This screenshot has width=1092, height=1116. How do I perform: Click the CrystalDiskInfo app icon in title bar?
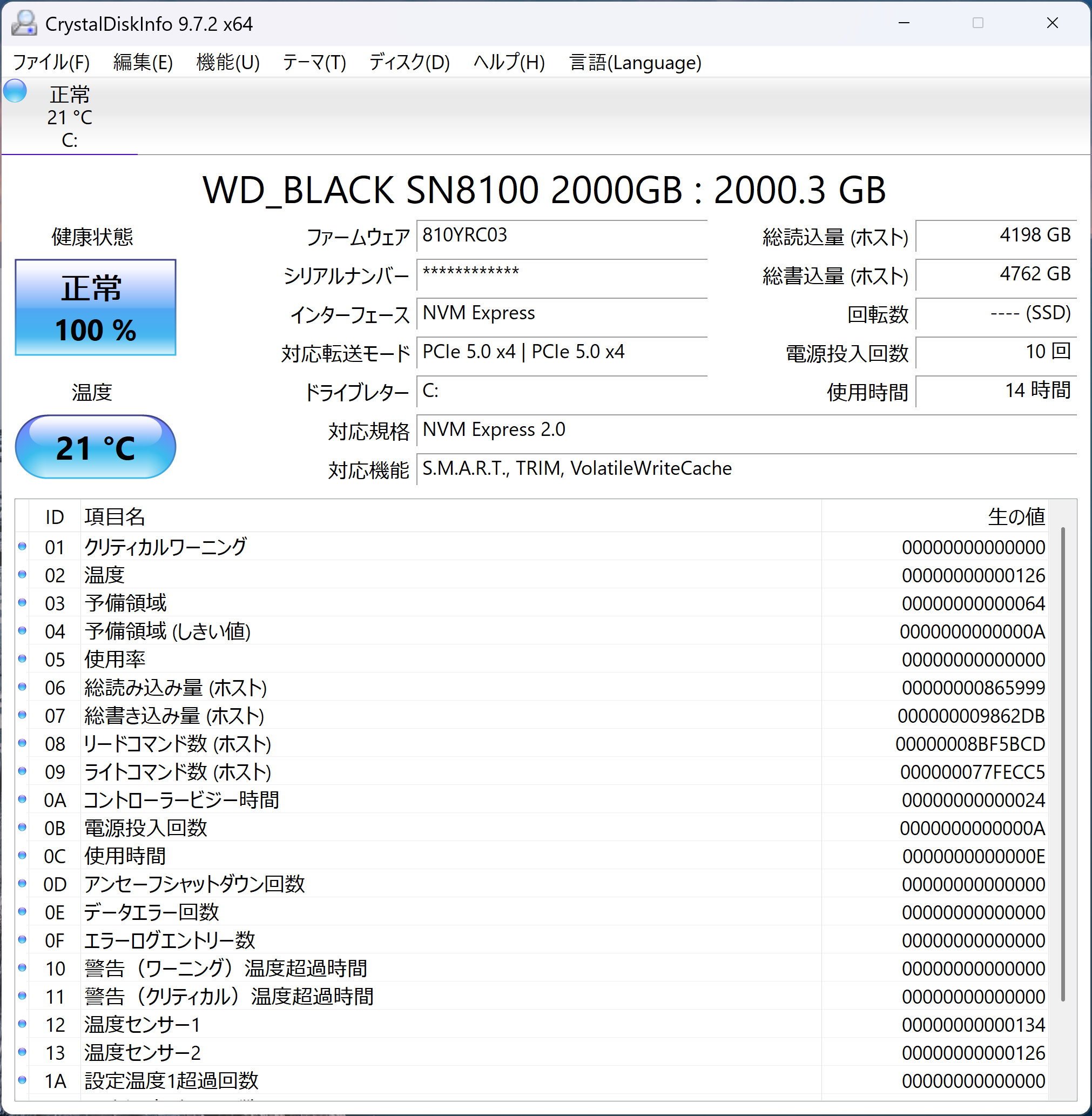[x=24, y=23]
